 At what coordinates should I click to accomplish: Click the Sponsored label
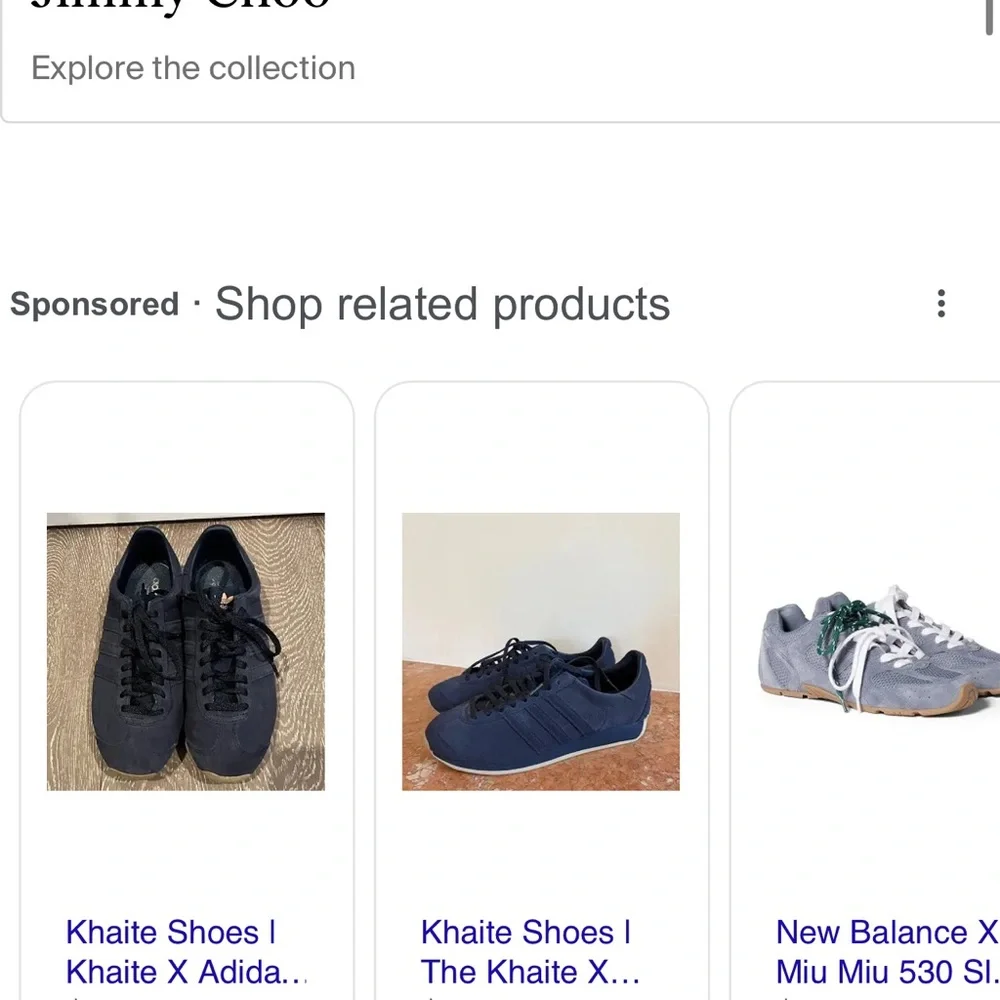point(93,304)
